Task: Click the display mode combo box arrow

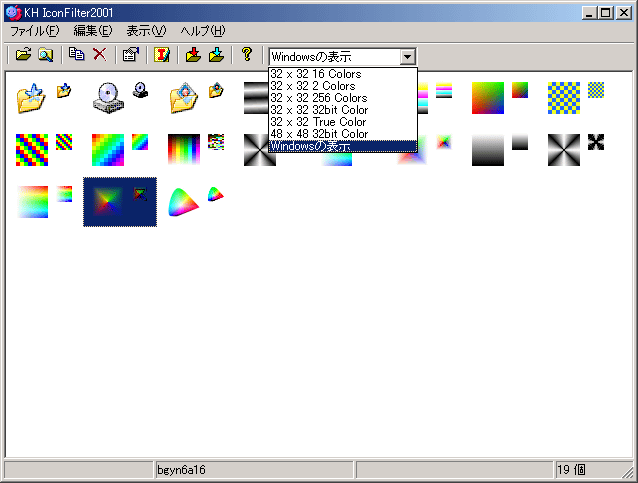Action: (x=407, y=57)
